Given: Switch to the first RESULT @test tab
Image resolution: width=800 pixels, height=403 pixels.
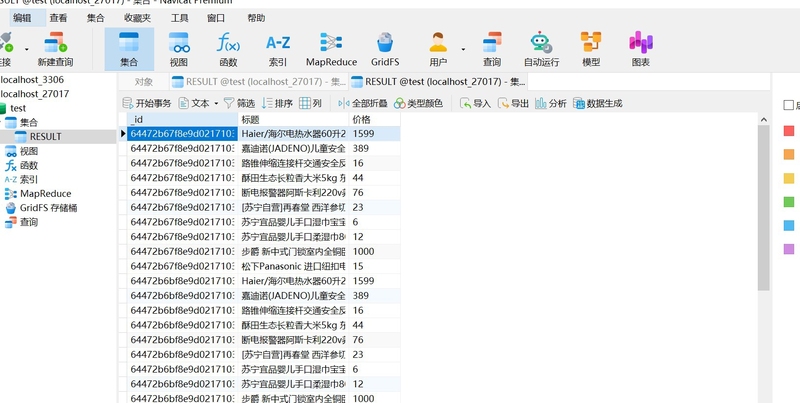Looking at the screenshot, I should (x=259, y=82).
